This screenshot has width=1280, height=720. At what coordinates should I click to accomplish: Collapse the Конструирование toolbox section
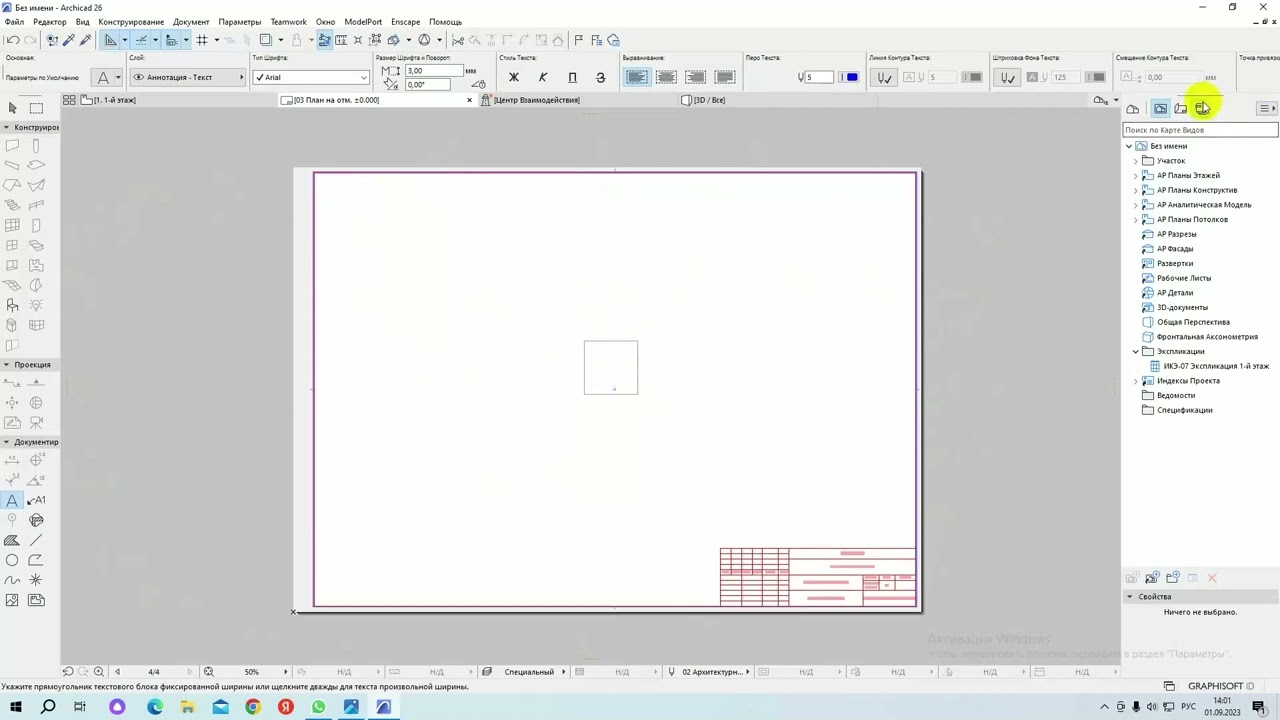click(6, 127)
